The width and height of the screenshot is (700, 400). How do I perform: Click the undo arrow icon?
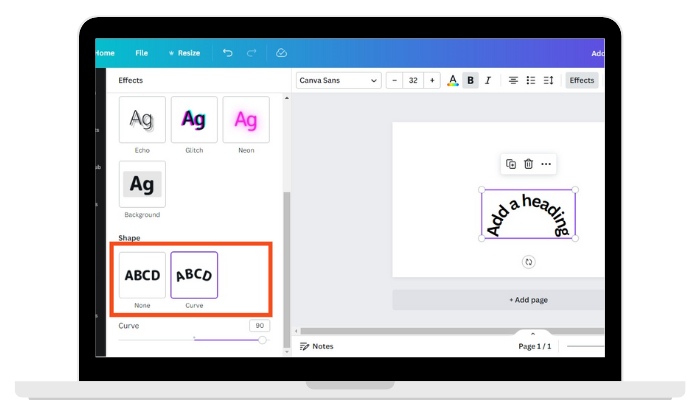coord(228,53)
